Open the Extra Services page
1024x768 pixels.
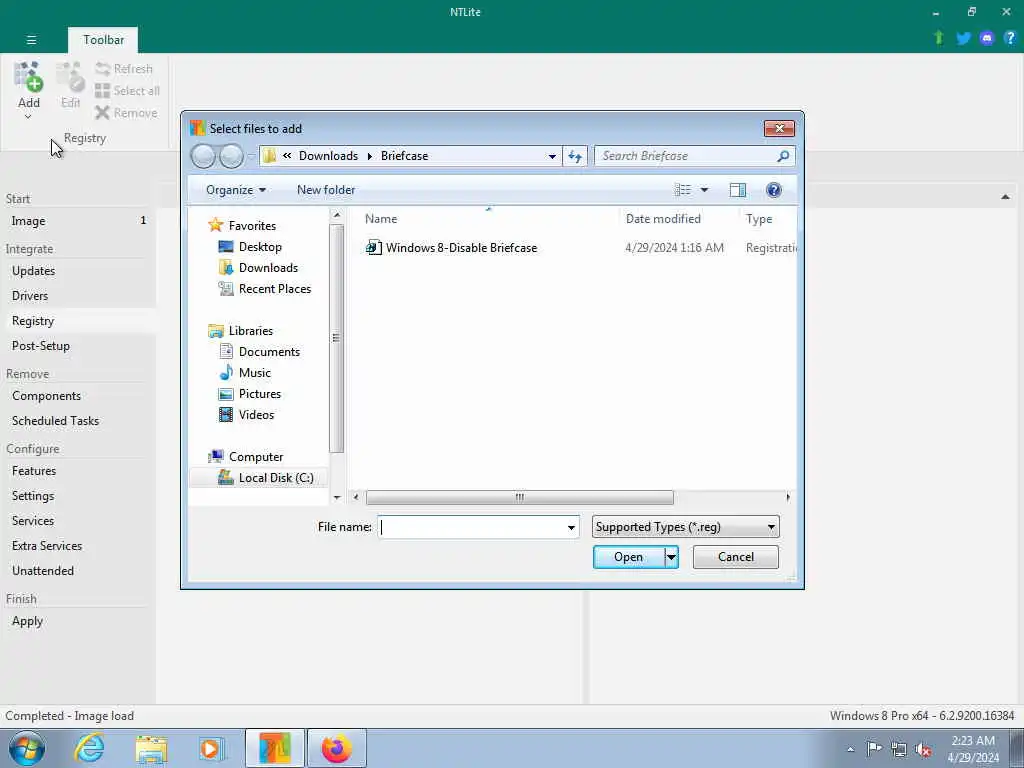click(x=78, y=545)
